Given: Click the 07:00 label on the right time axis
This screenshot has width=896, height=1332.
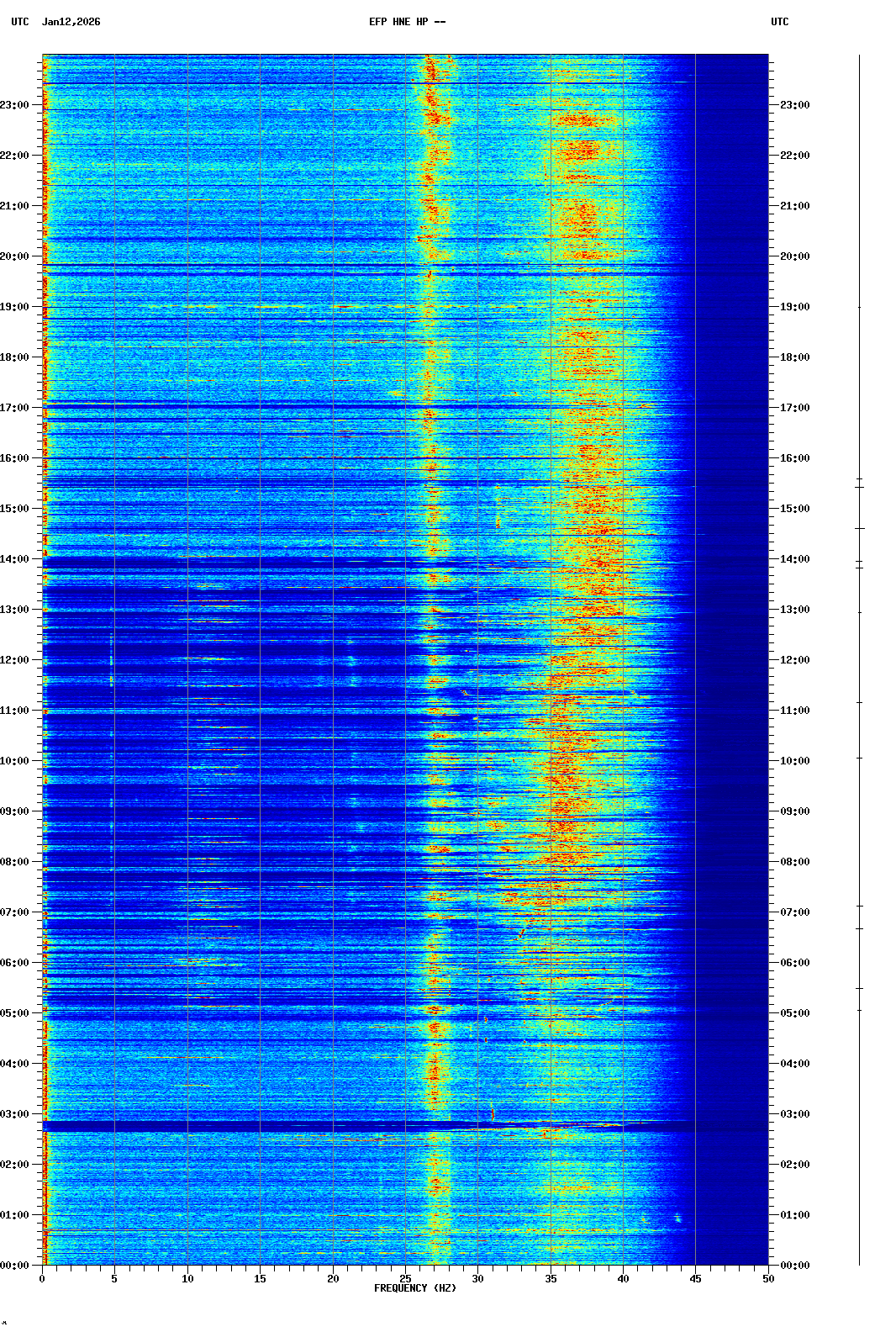Looking at the screenshot, I should [794, 912].
